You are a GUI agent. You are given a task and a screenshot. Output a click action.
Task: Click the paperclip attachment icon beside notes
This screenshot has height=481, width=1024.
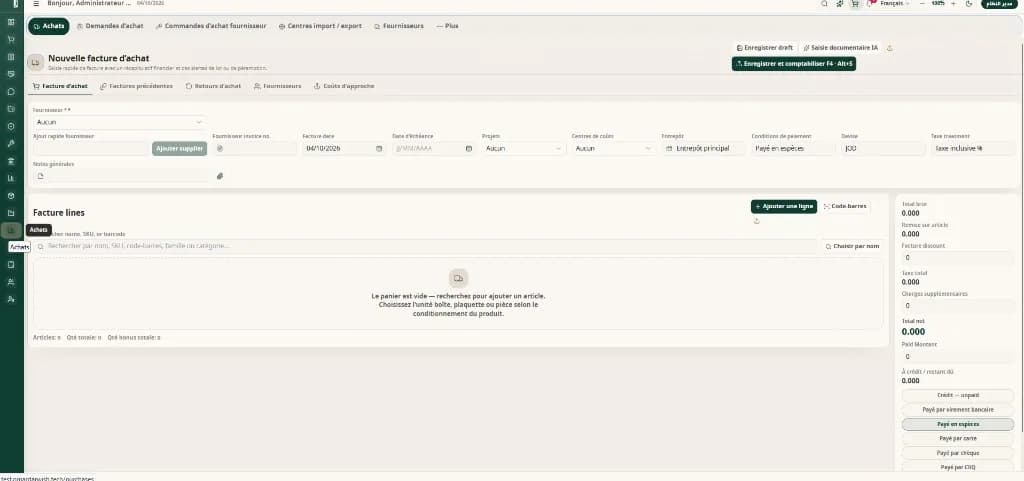coord(219,176)
